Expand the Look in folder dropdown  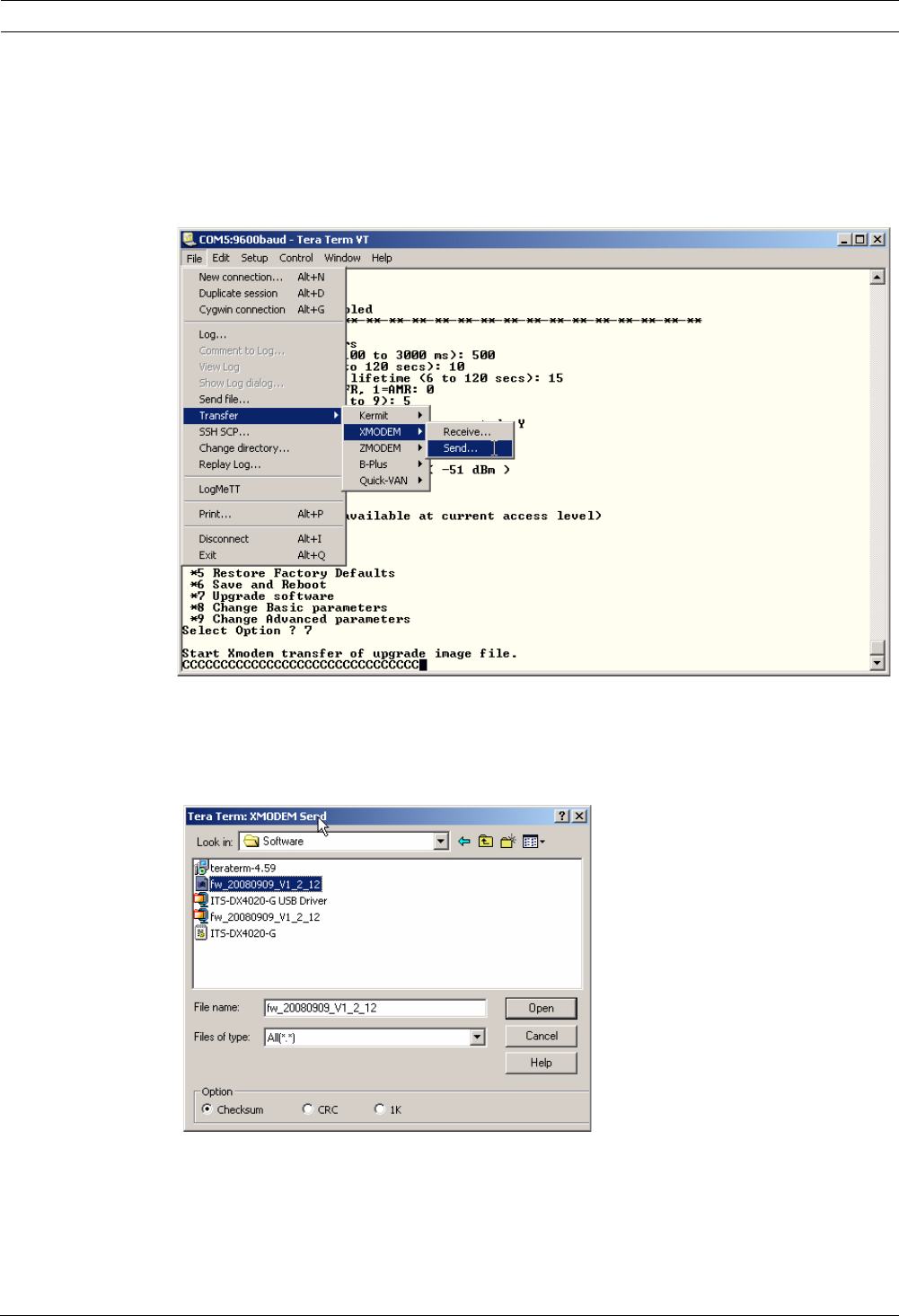(441, 842)
